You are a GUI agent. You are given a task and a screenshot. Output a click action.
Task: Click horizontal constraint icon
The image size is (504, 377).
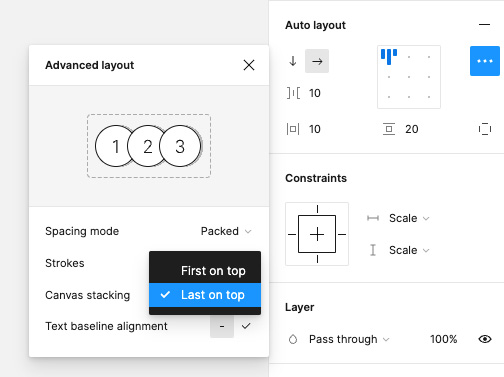pyautogui.click(x=373, y=218)
